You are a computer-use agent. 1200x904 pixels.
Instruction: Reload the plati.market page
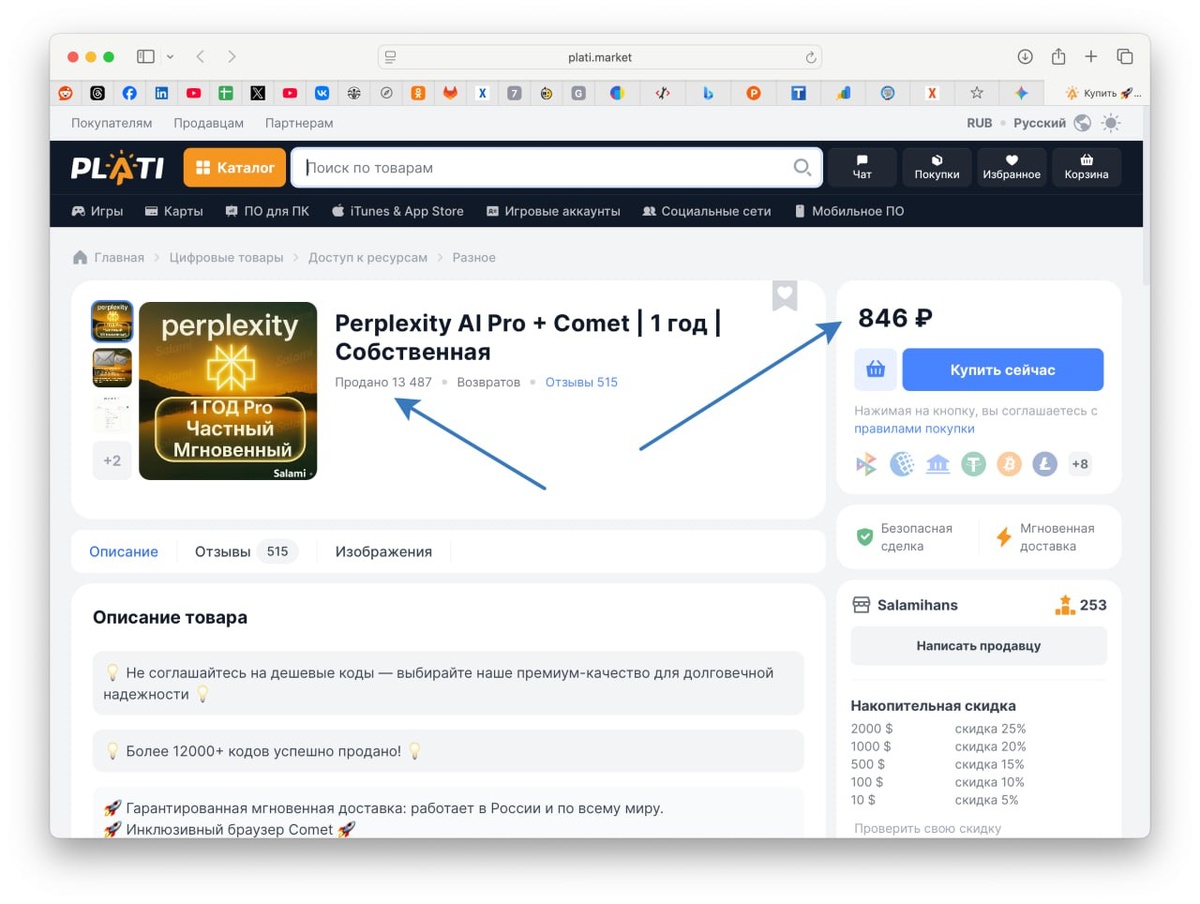[811, 57]
